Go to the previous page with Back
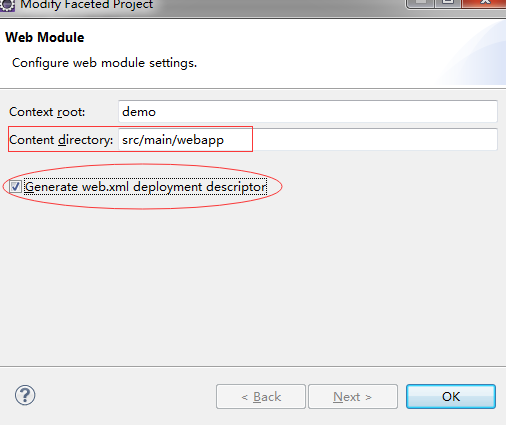 [261, 397]
